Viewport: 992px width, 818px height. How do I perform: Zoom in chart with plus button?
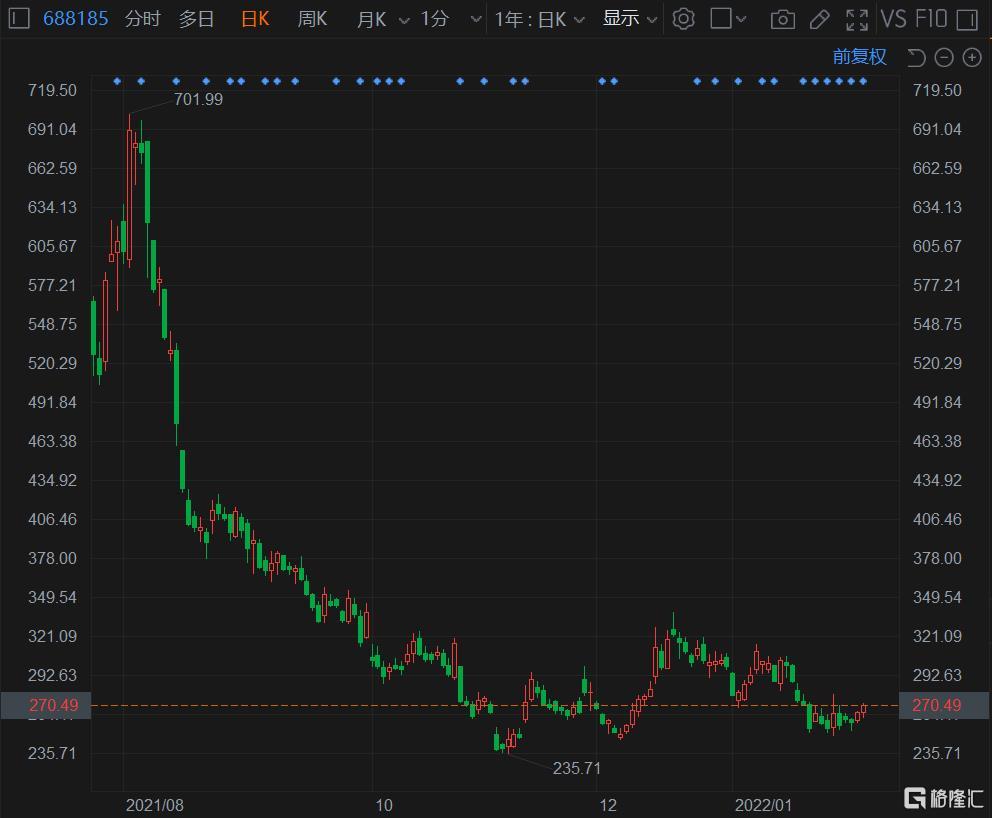(x=971, y=57)
